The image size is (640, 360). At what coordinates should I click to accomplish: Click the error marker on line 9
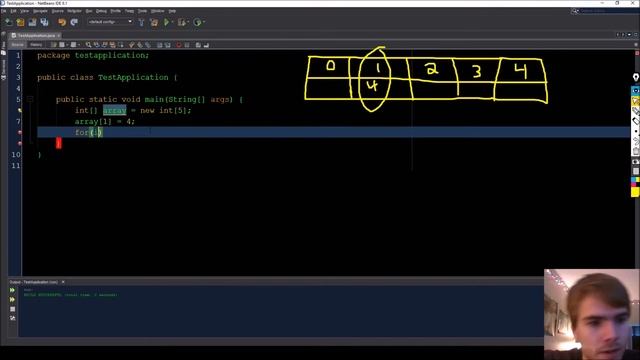[x=20, y=144]
